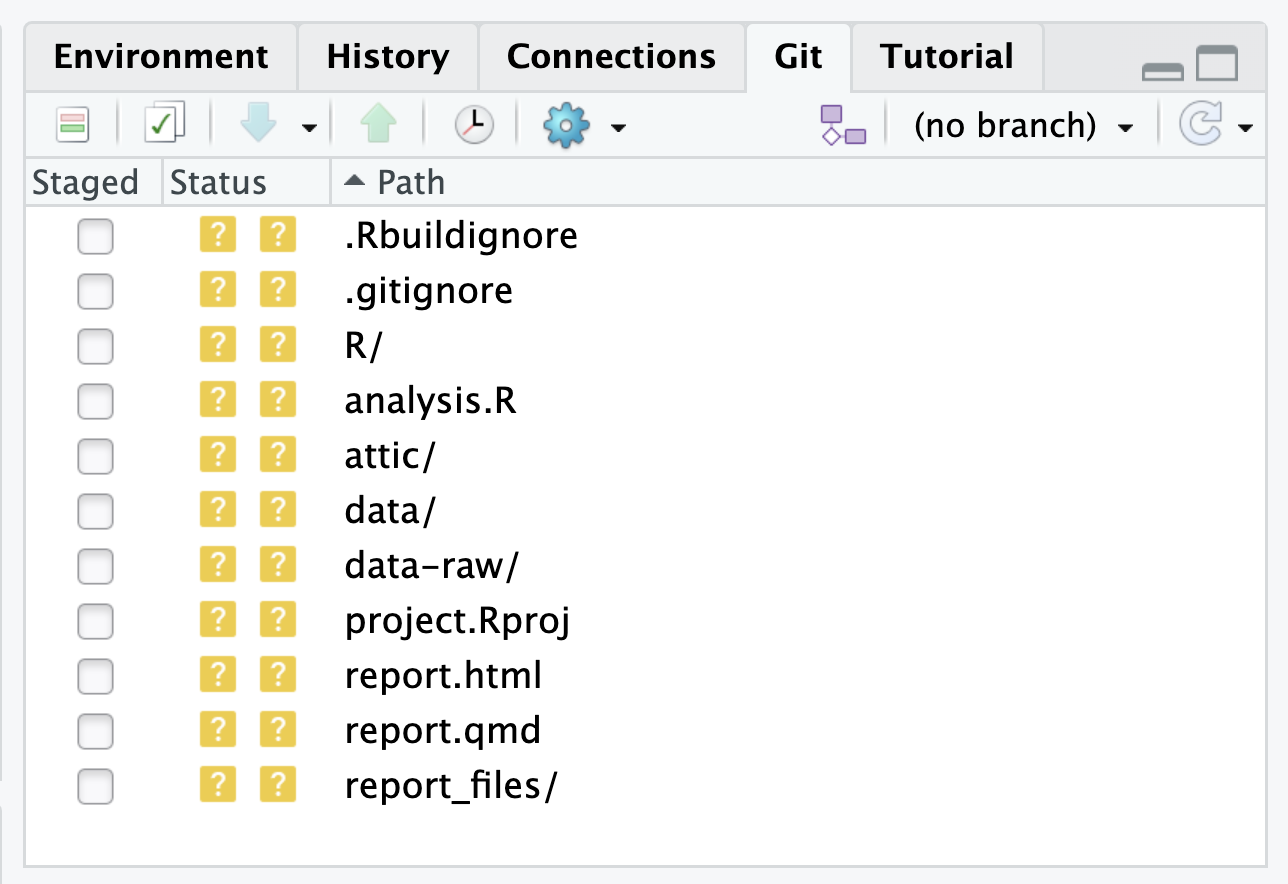Tick the Staged box for report.qmd
The width and height of the screenshot is (1288, 884).
coord(95,732)
